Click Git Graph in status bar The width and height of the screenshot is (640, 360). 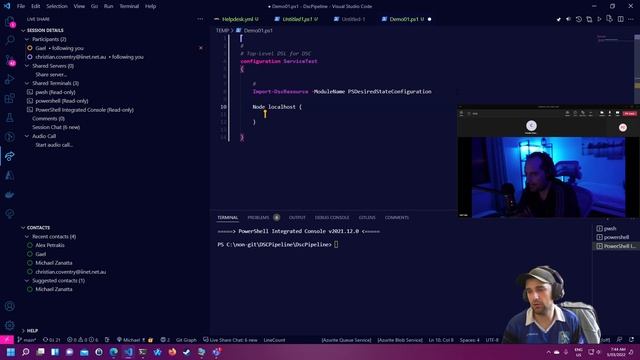(186, 340)
